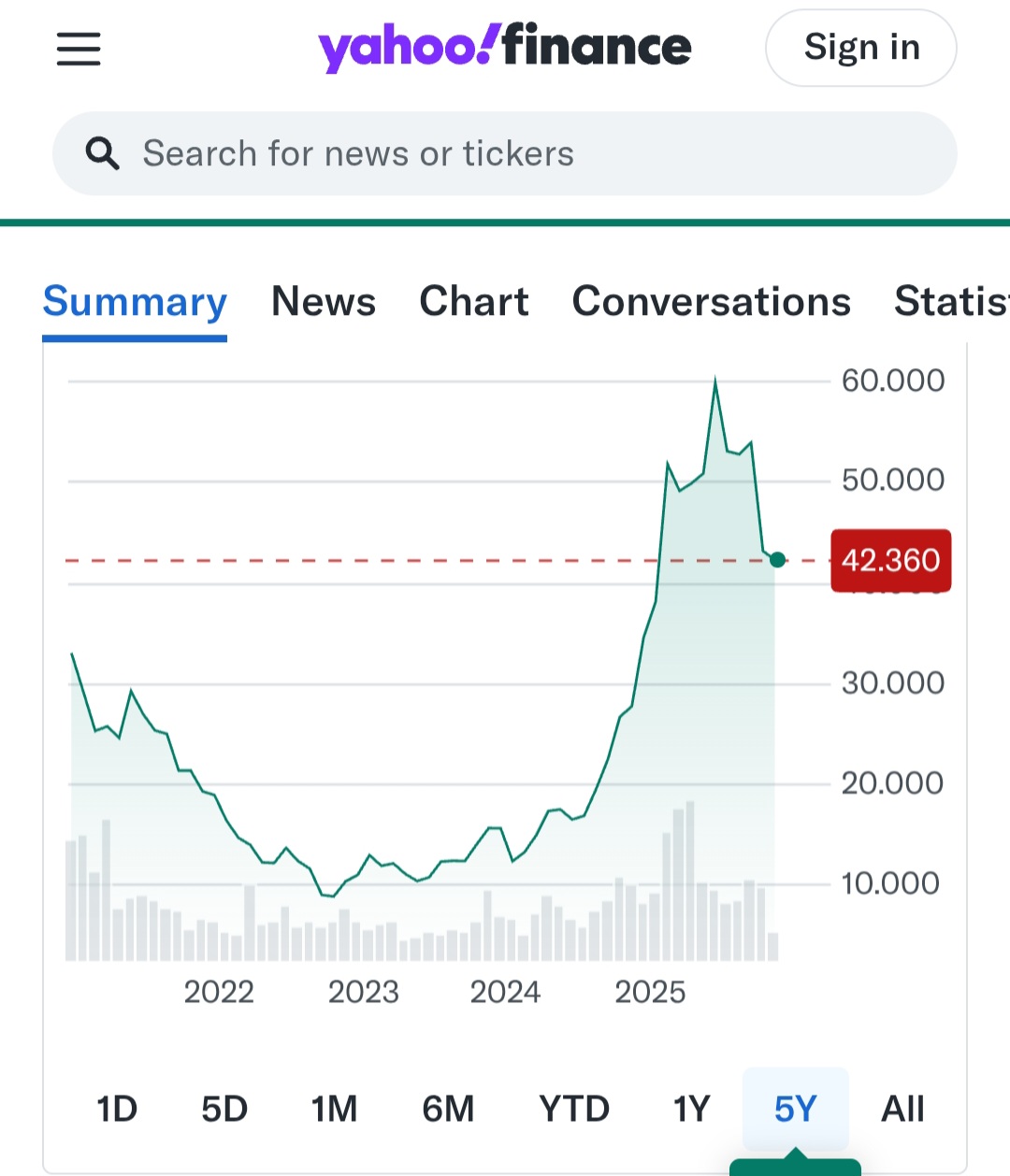Screen dimensions: 1010x1176
Task: Switch to the News tab
Action: pyautogui.click(x=324, y=302)
